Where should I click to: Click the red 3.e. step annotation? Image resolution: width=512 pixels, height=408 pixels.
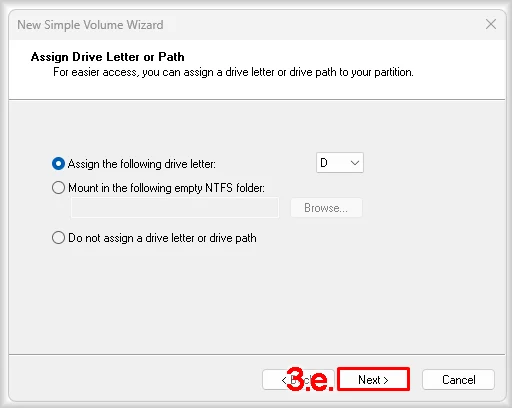(310, 379)
